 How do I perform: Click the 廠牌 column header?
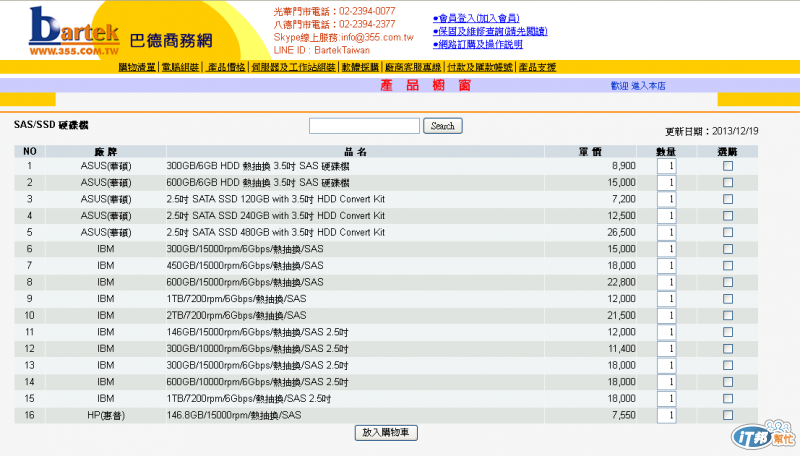[x=106, y=151]
